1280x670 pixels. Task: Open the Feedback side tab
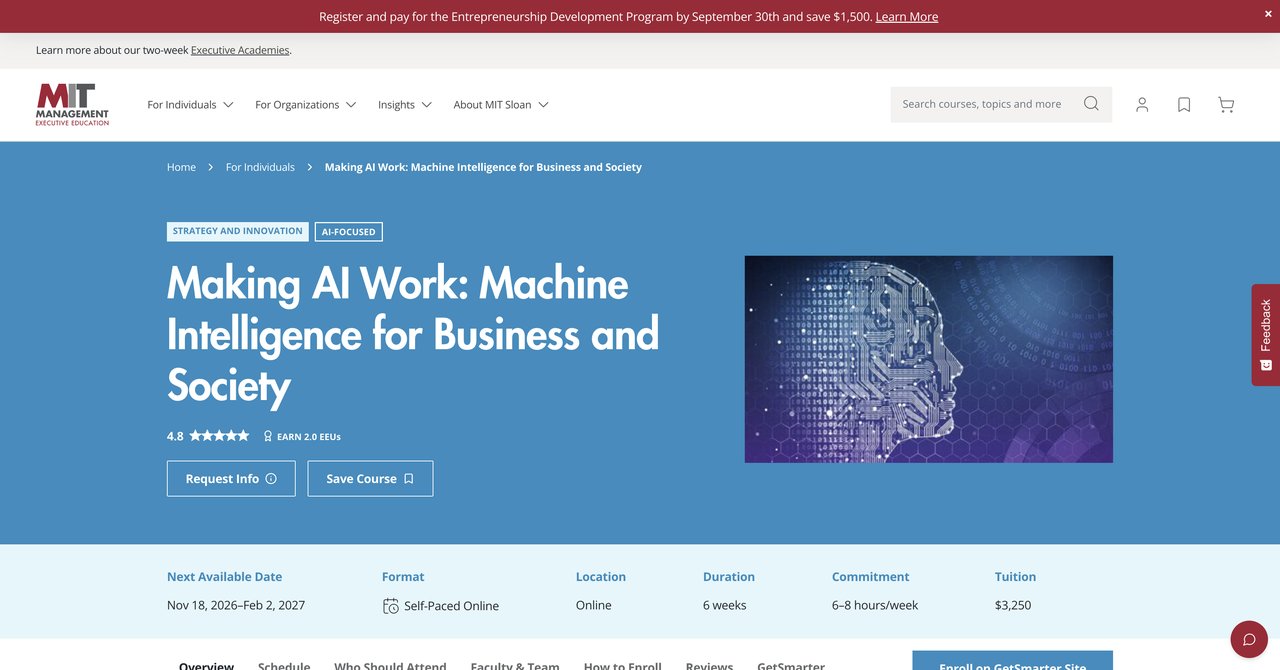tap(1266, 334)
